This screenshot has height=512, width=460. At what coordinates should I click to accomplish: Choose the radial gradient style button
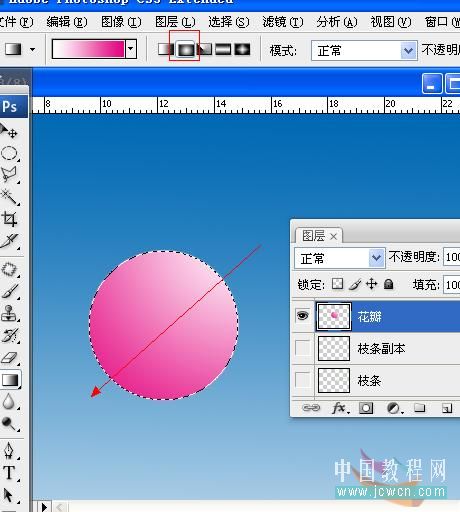pos(185,49)
